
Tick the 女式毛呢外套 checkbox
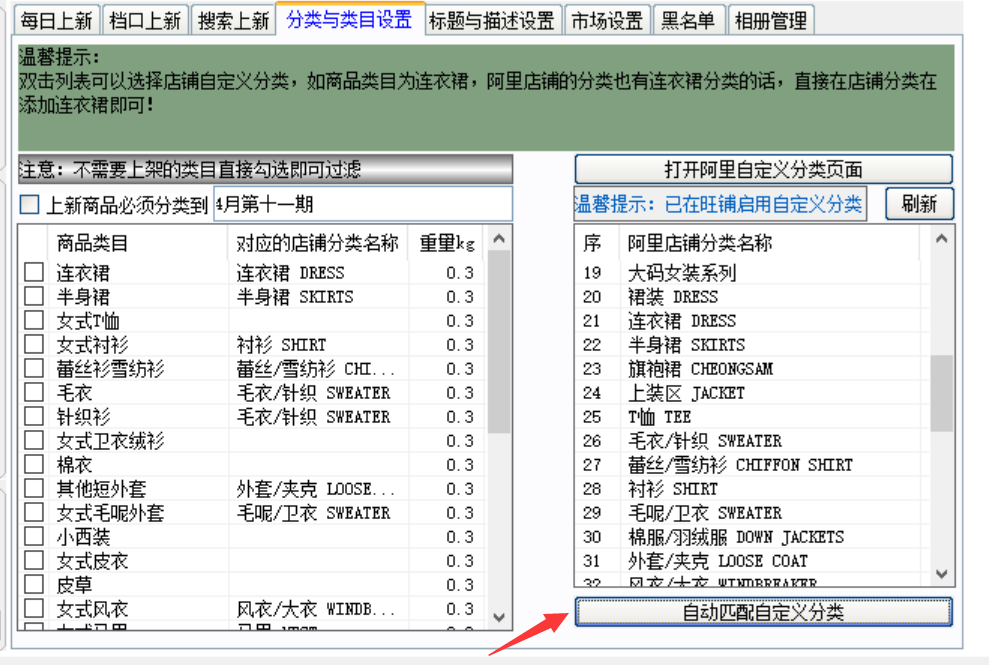tap(33, 512)
